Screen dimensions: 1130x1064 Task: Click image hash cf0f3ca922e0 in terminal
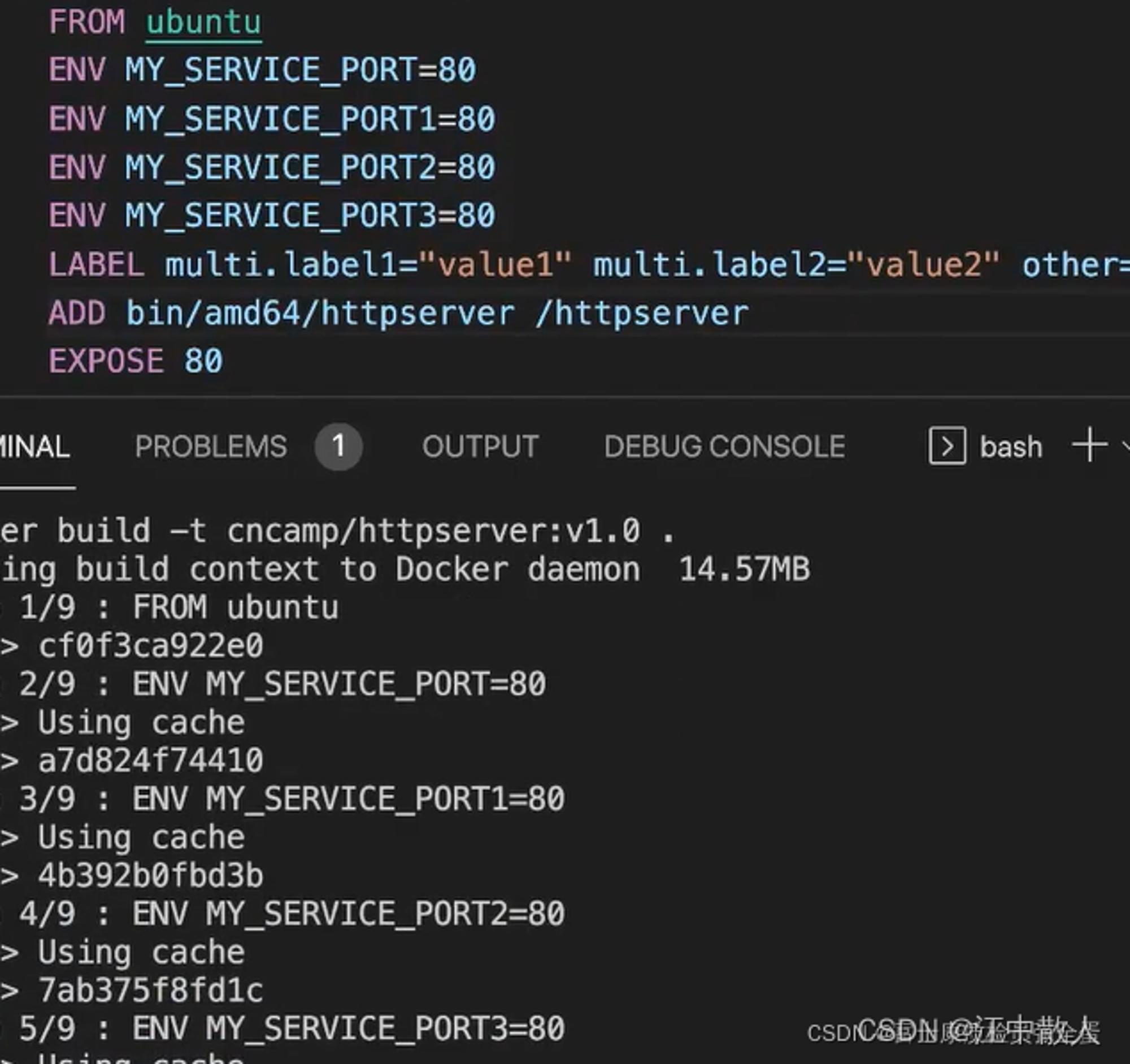pos(151,646)
